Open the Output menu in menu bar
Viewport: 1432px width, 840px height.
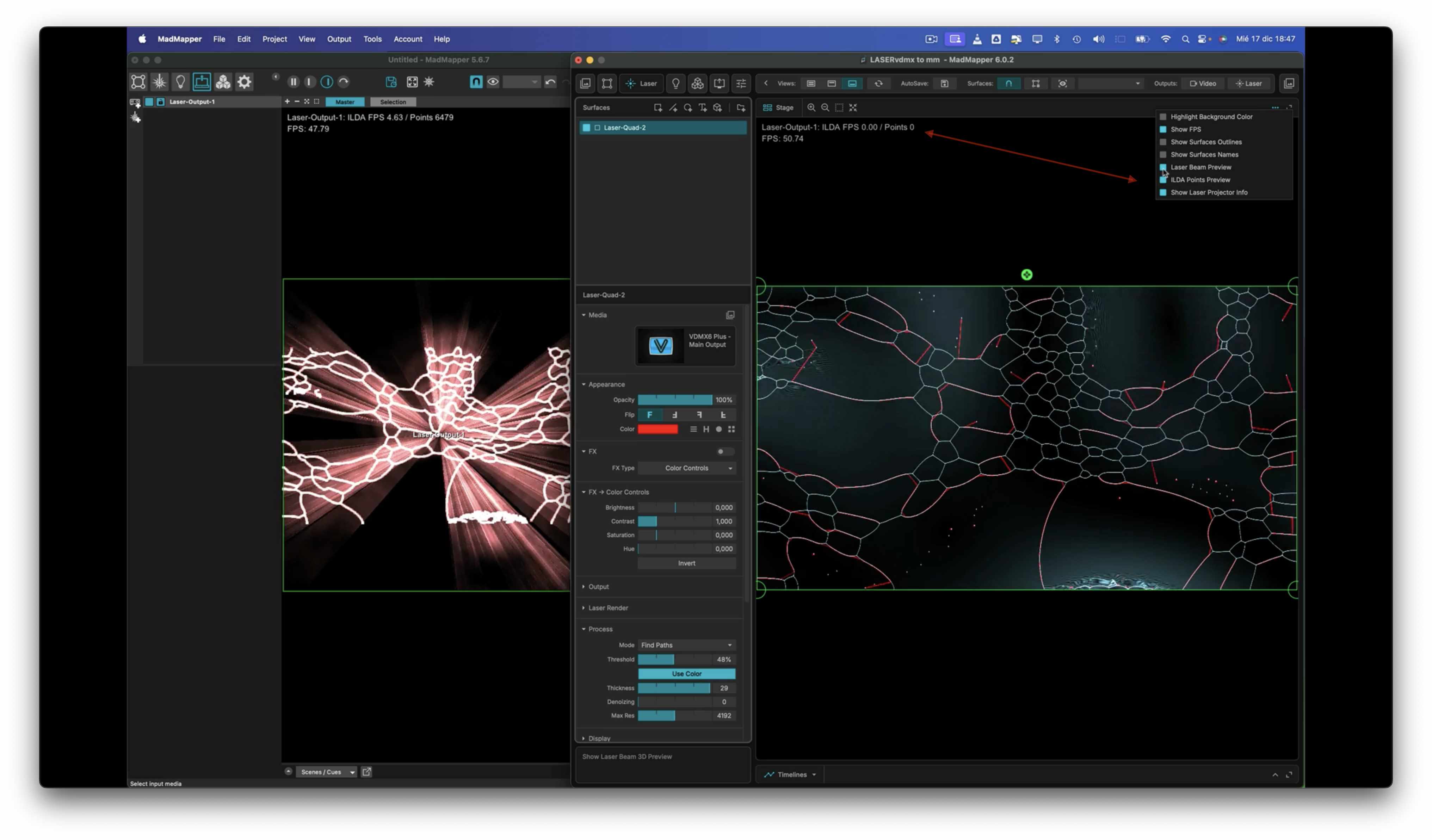pos(339,39)
